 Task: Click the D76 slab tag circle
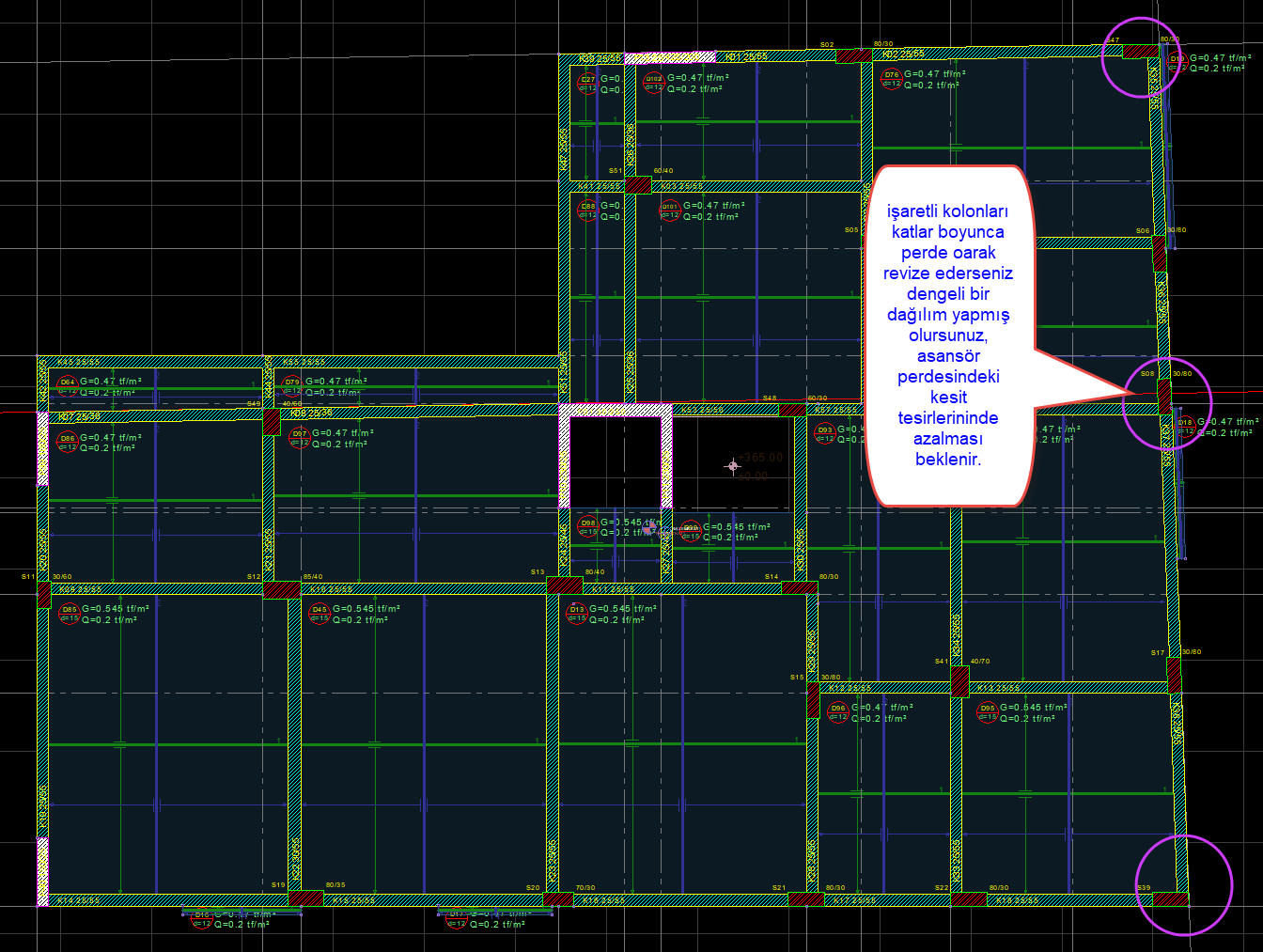click(x=891, y=79)
